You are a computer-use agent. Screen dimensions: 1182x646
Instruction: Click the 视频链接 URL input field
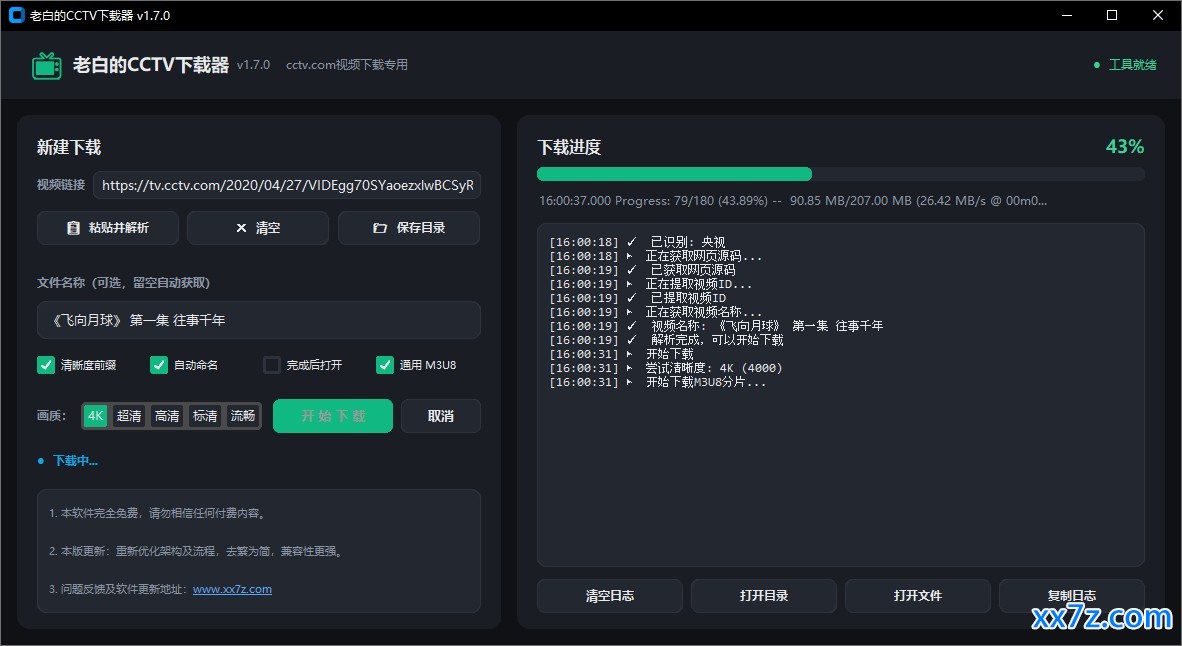click(x=287, y=185)
